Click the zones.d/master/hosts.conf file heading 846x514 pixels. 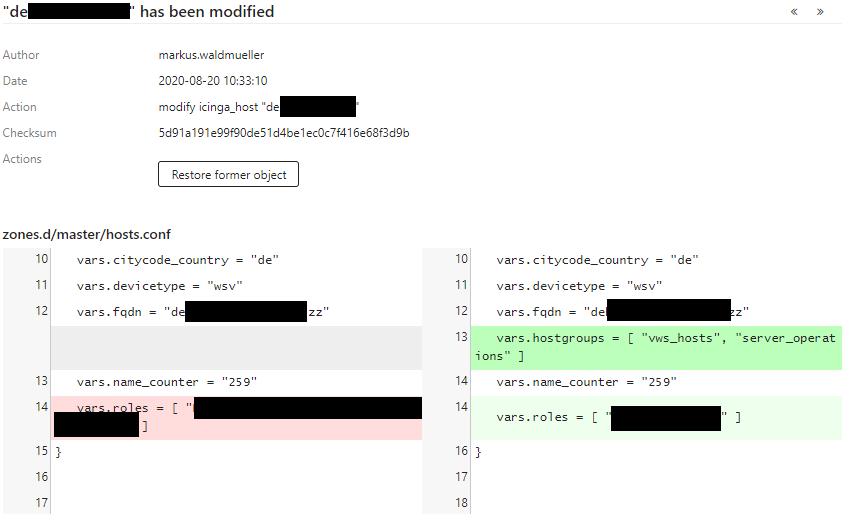point(86,235)
